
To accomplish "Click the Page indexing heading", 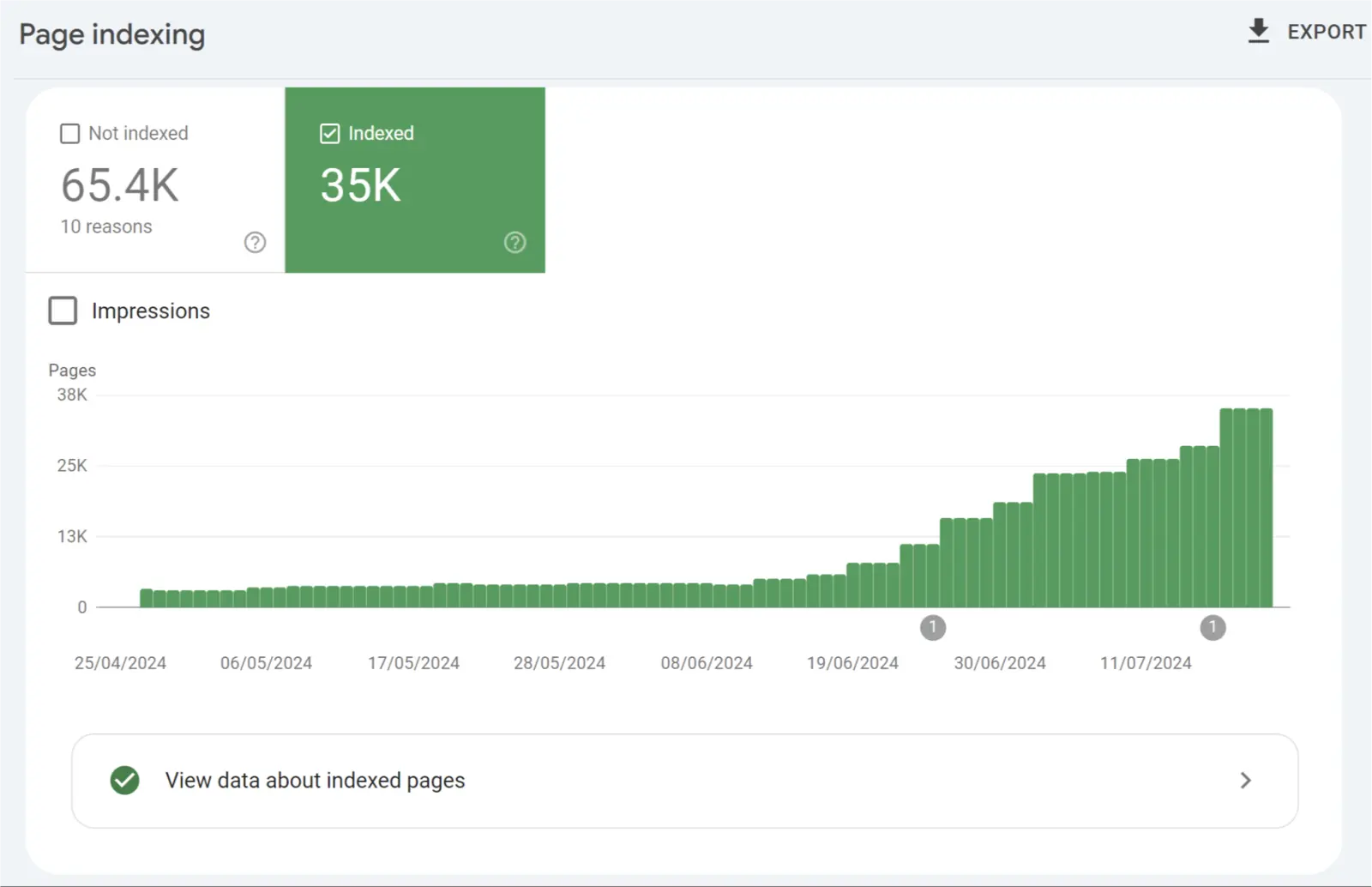I will tap(112, 34).
